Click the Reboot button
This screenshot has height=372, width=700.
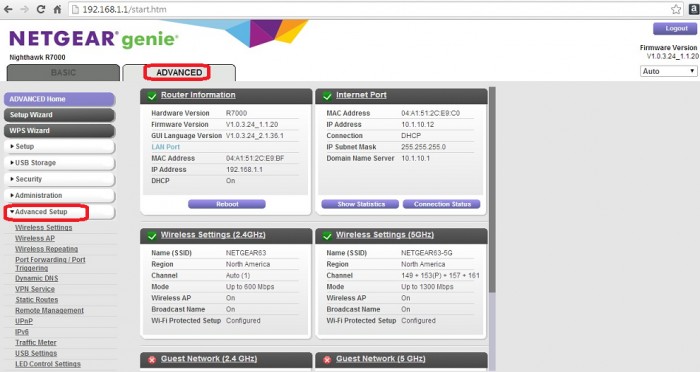(227, 204)
